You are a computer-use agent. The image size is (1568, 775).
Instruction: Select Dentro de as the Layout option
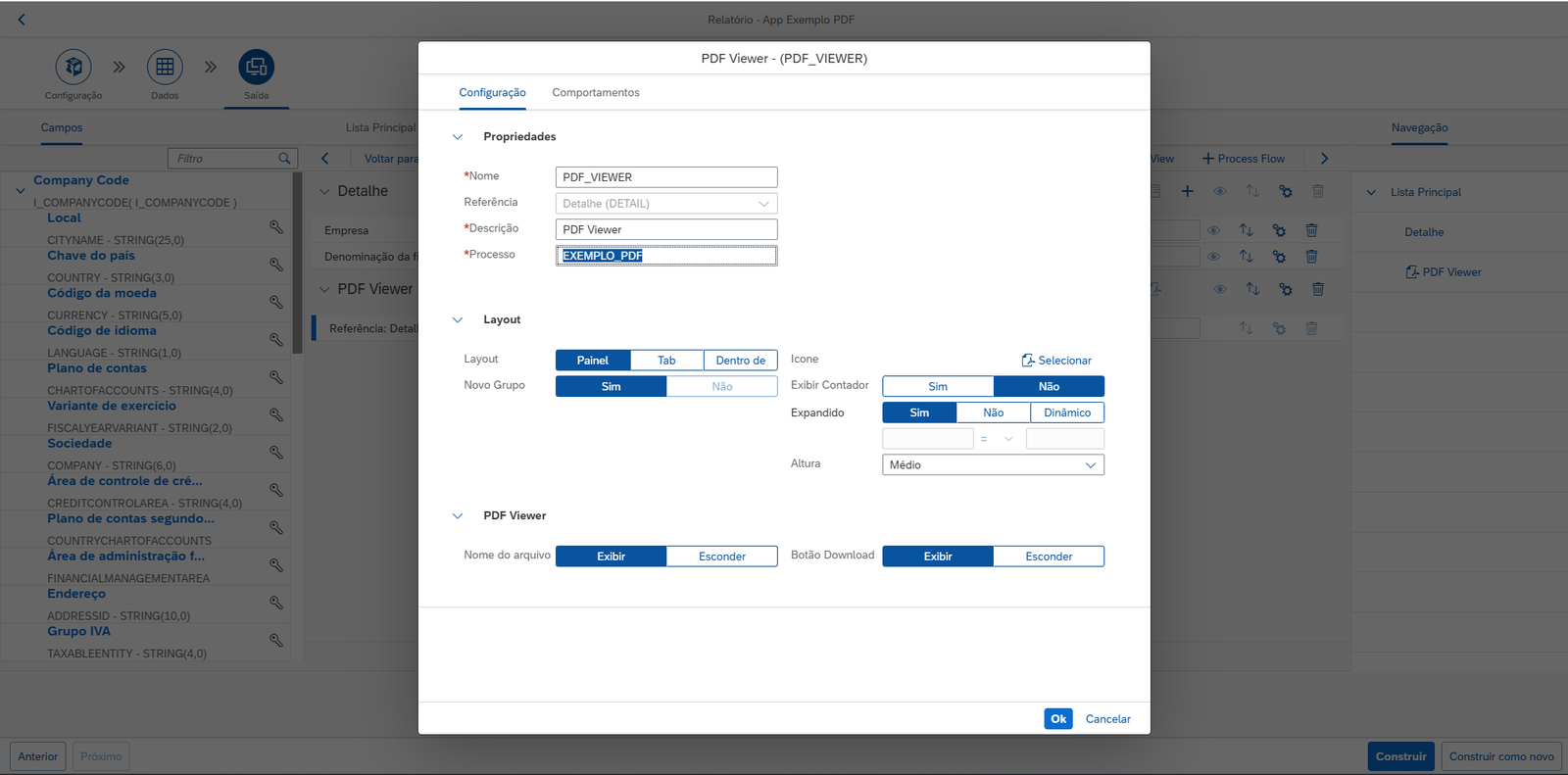point(741,361)
